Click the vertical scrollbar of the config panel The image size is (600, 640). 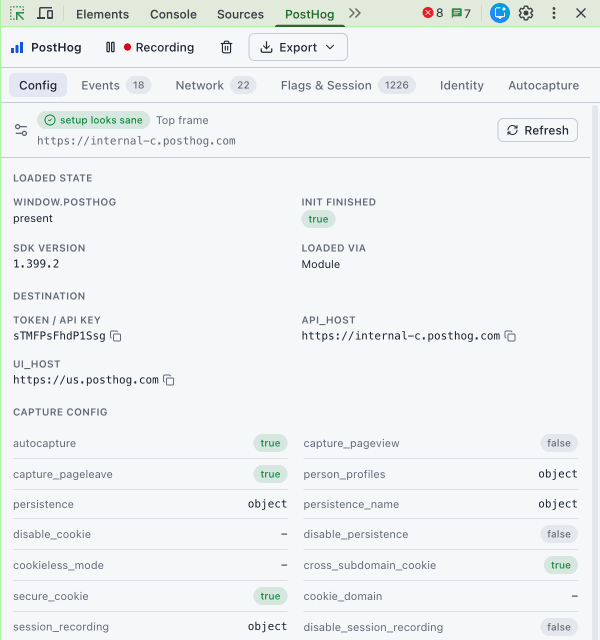point(595,371)
